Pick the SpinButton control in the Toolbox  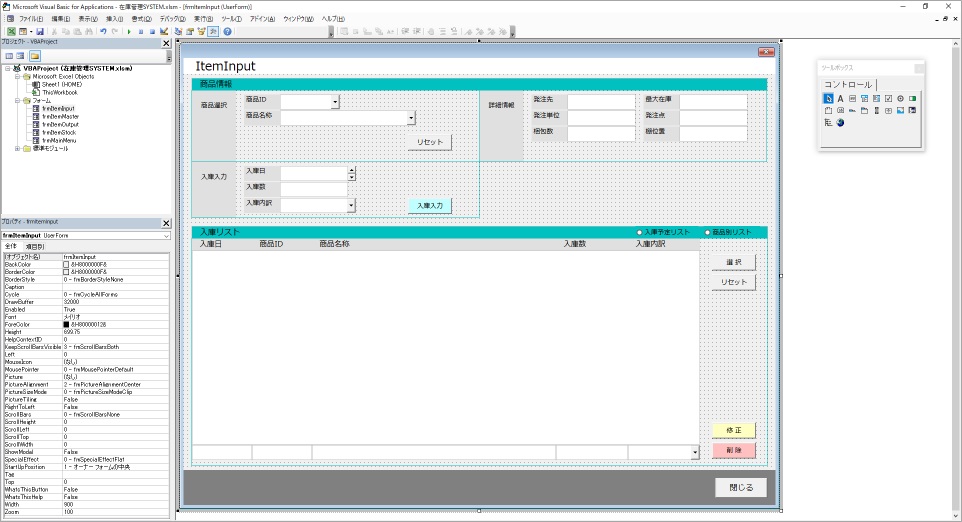pyautogui.click(x=888, y=110)
